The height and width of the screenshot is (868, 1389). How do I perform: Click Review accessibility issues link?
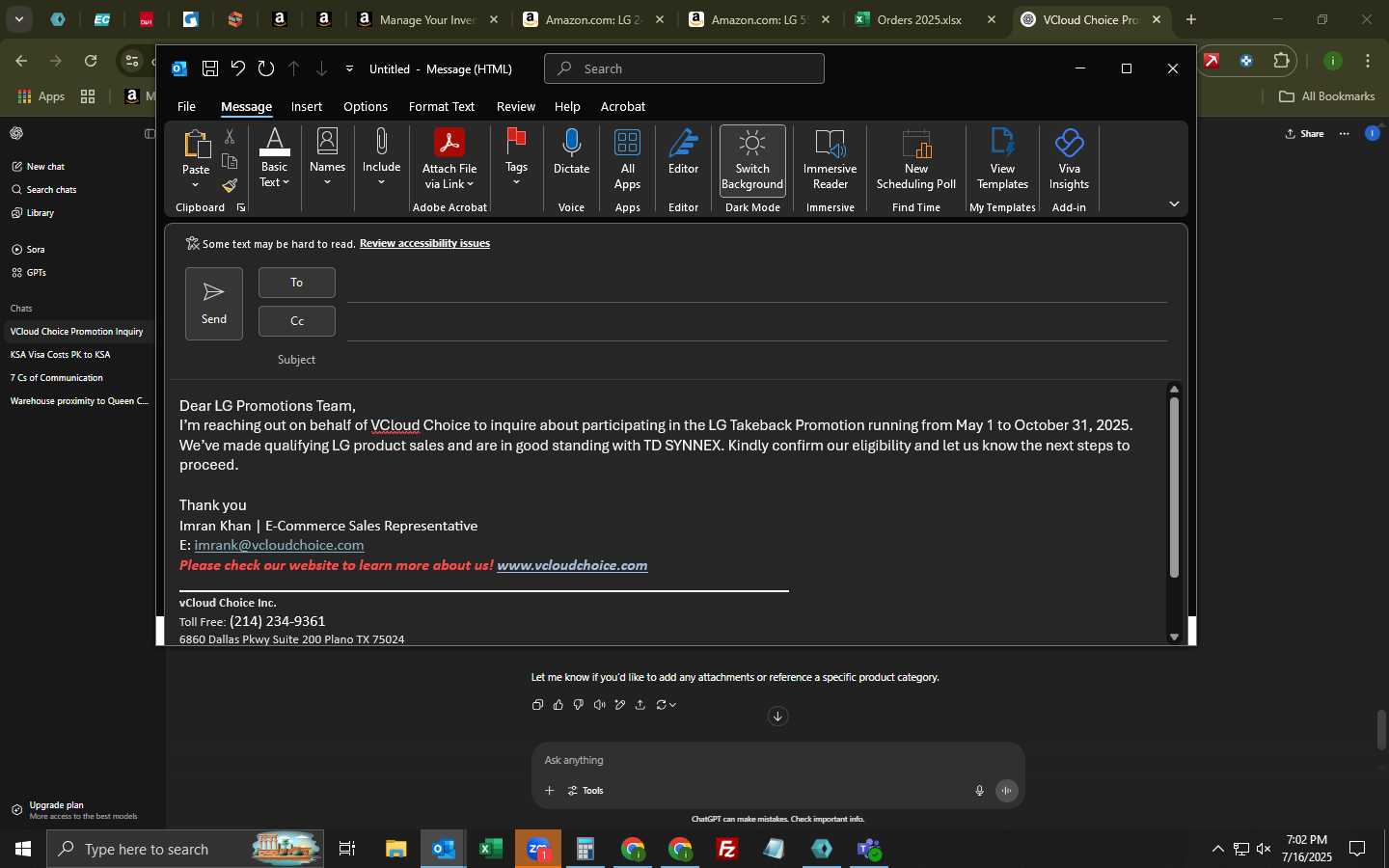pyautogui.click(x=424, y=243)
